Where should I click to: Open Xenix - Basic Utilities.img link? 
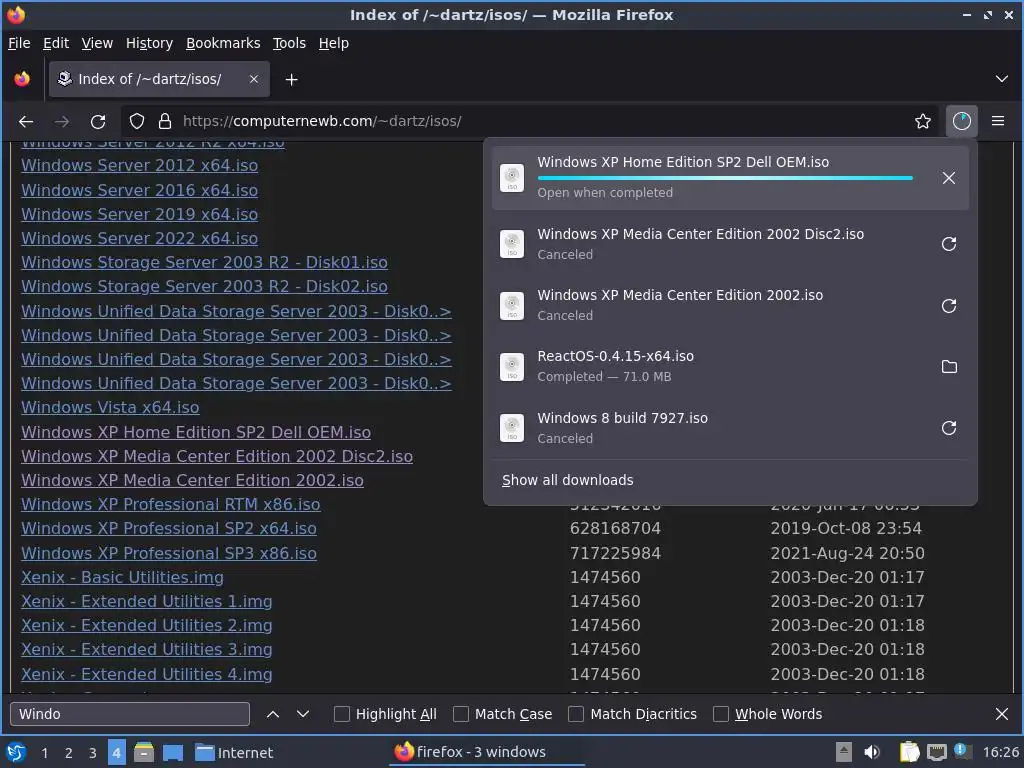(x=122, y=577)
